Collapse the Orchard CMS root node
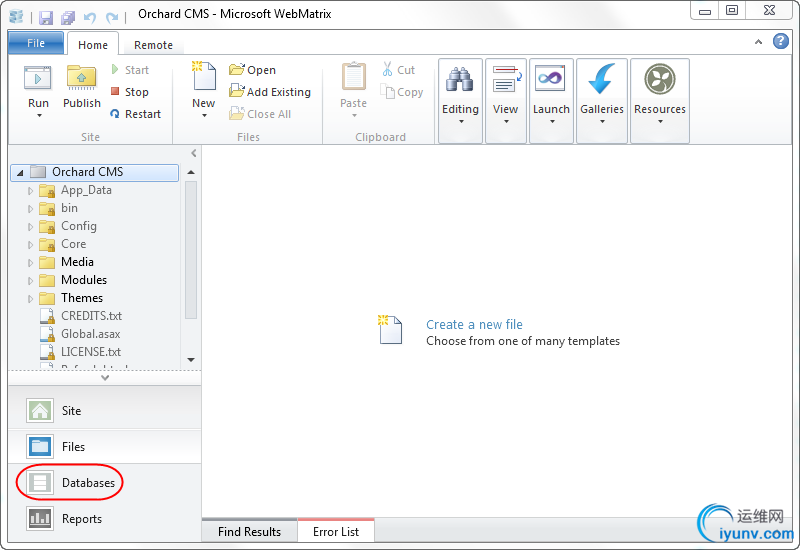This screenshot has height=550, width=800. [20, 173]
